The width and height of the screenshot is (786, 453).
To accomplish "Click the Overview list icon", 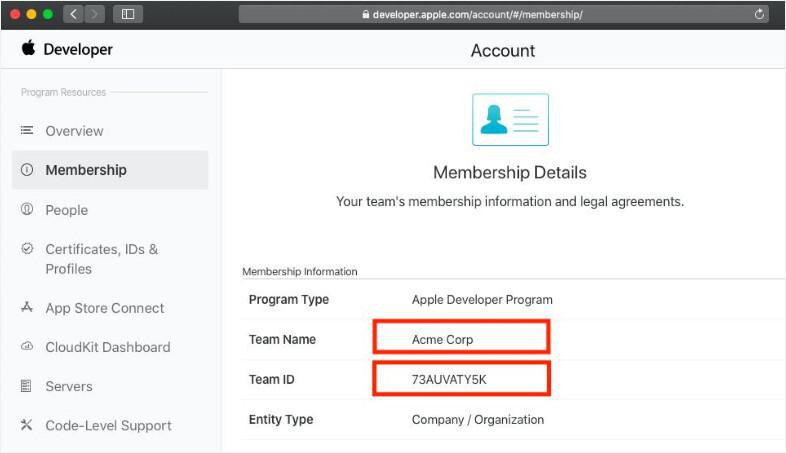I will [27, 131].
